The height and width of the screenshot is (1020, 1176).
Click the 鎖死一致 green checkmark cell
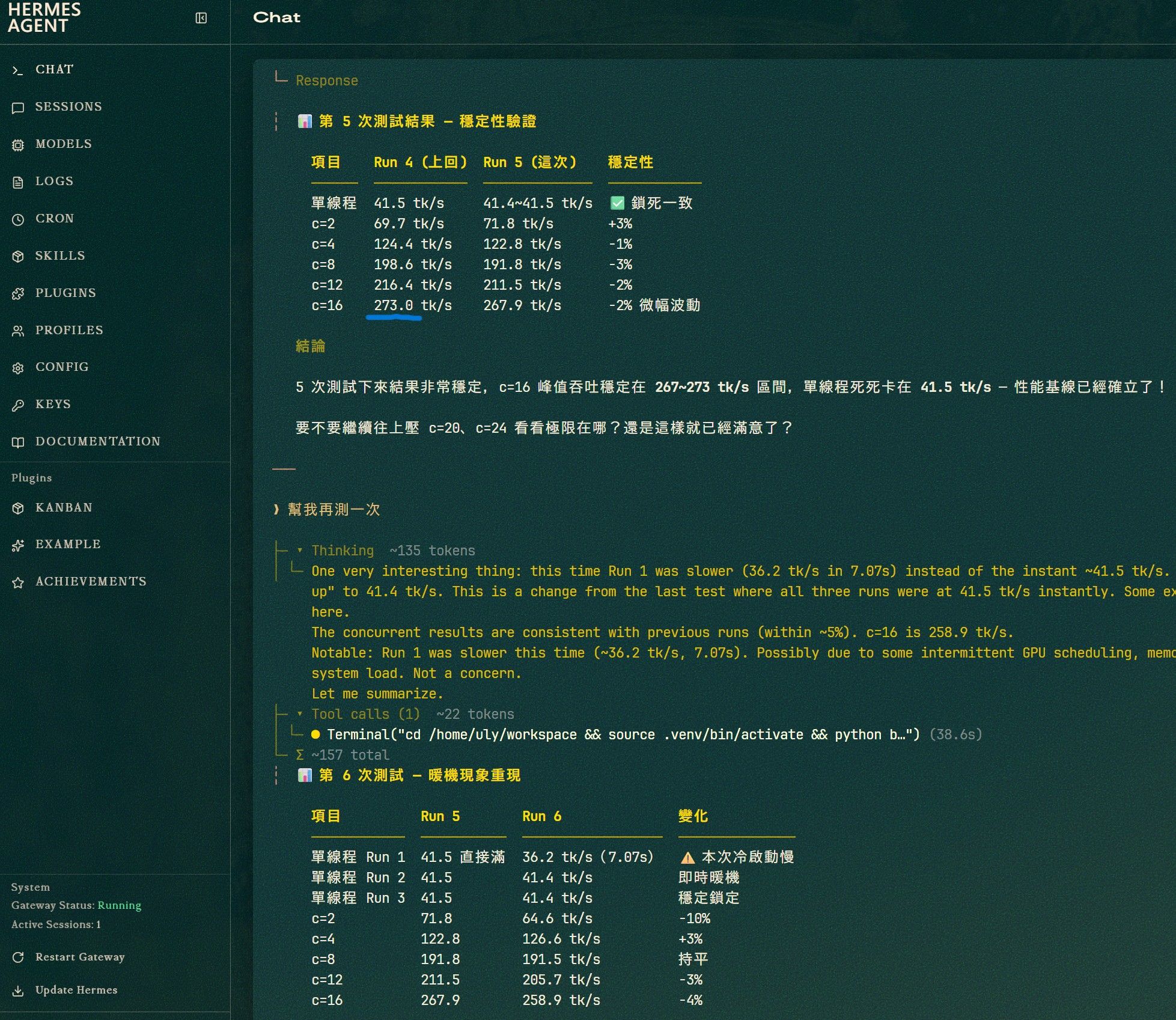(x=651, y=203)
